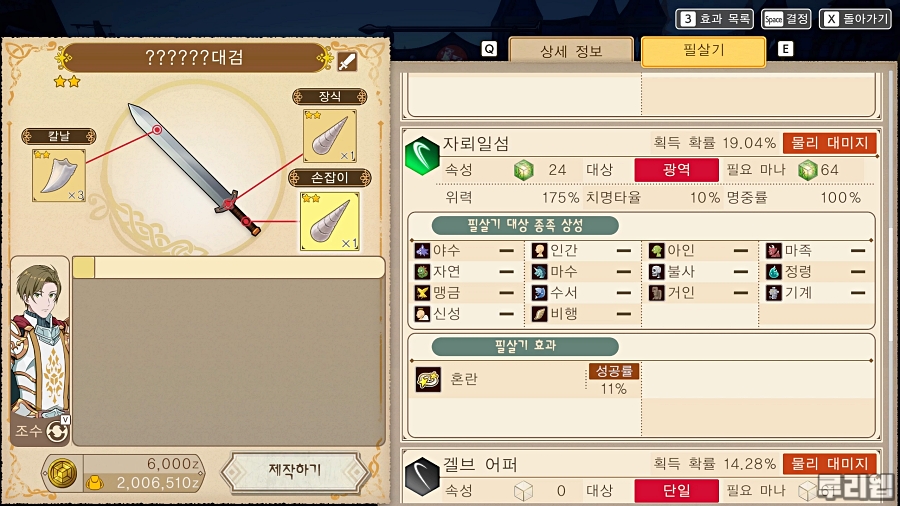Select the 칼날 blade material slot

[x=59, y=176]
